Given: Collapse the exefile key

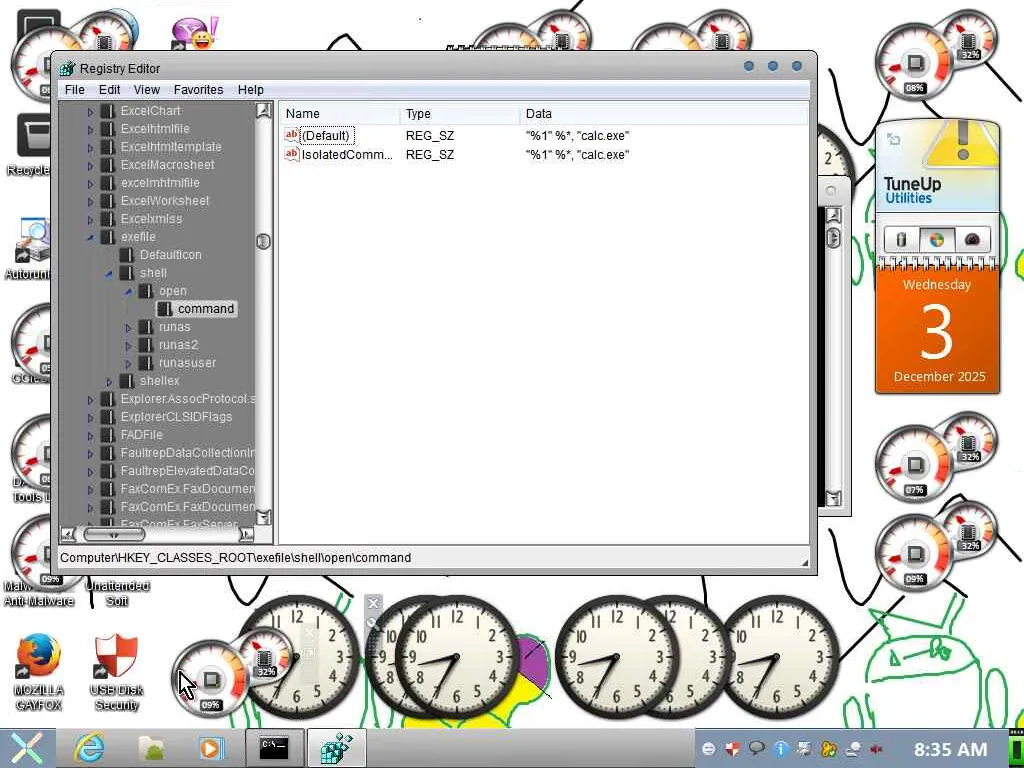Looking at the screenshot, I should click(x=91, y=237).
